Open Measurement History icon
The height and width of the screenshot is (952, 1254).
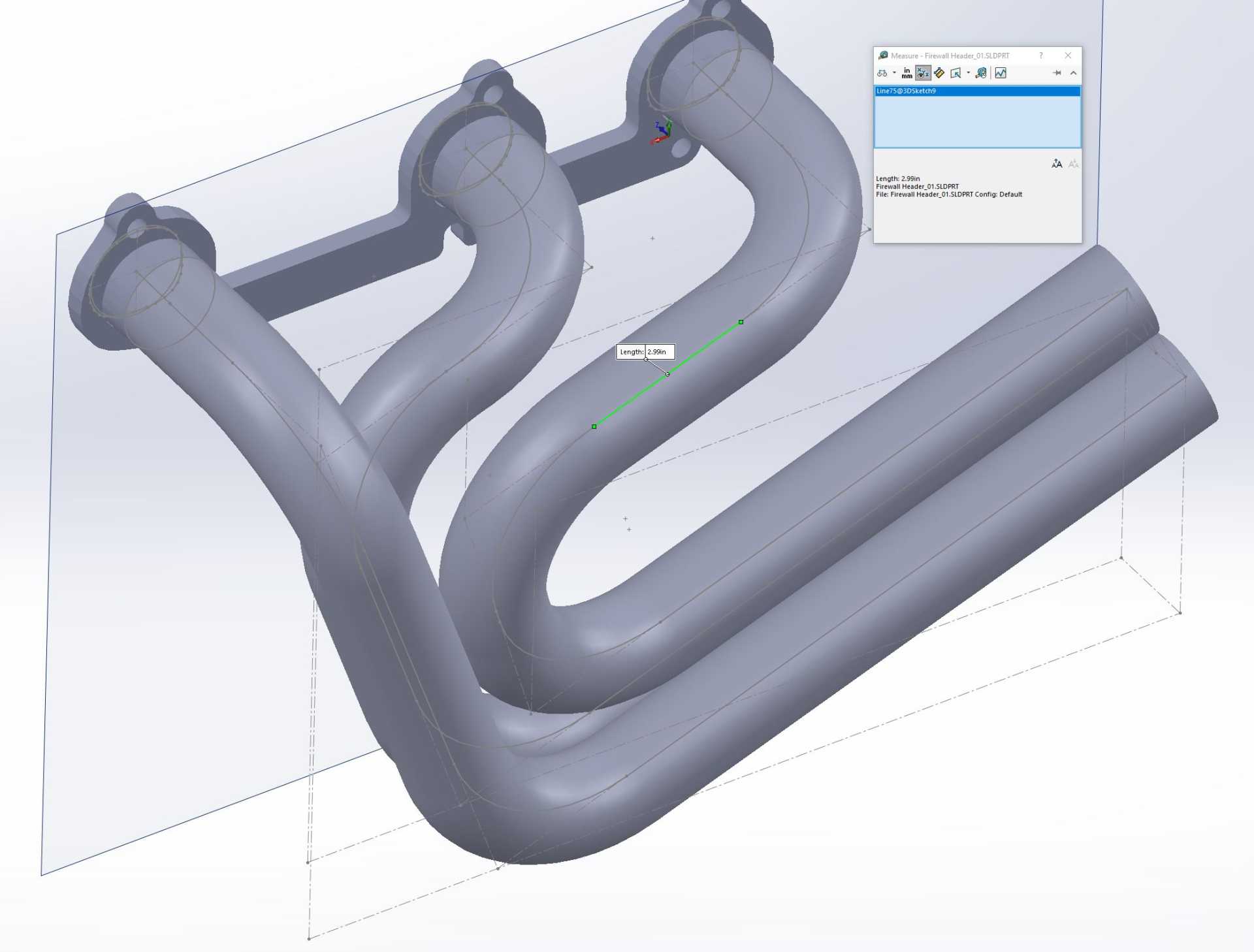tap(981, 73)
